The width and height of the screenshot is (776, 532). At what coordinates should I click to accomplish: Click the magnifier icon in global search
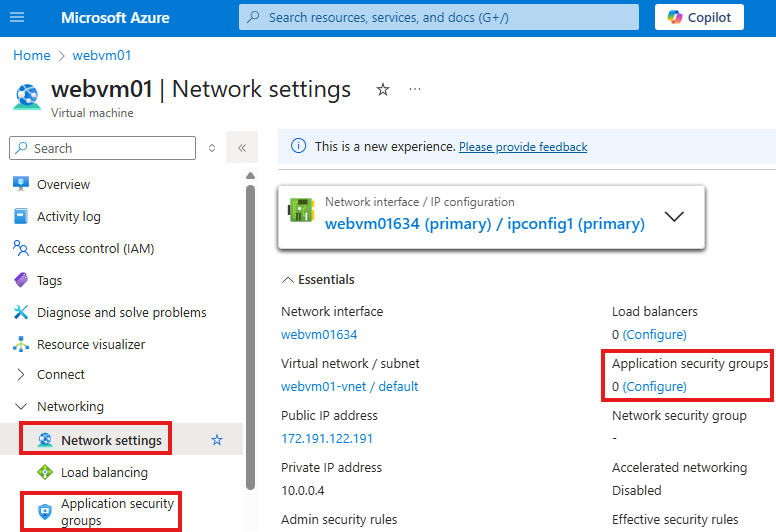coord(253,17)
